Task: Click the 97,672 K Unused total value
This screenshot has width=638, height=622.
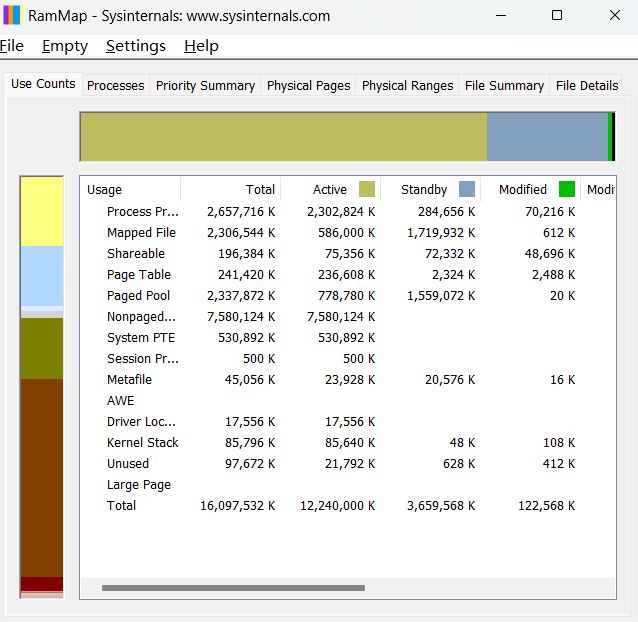Action: coord(250,464)
